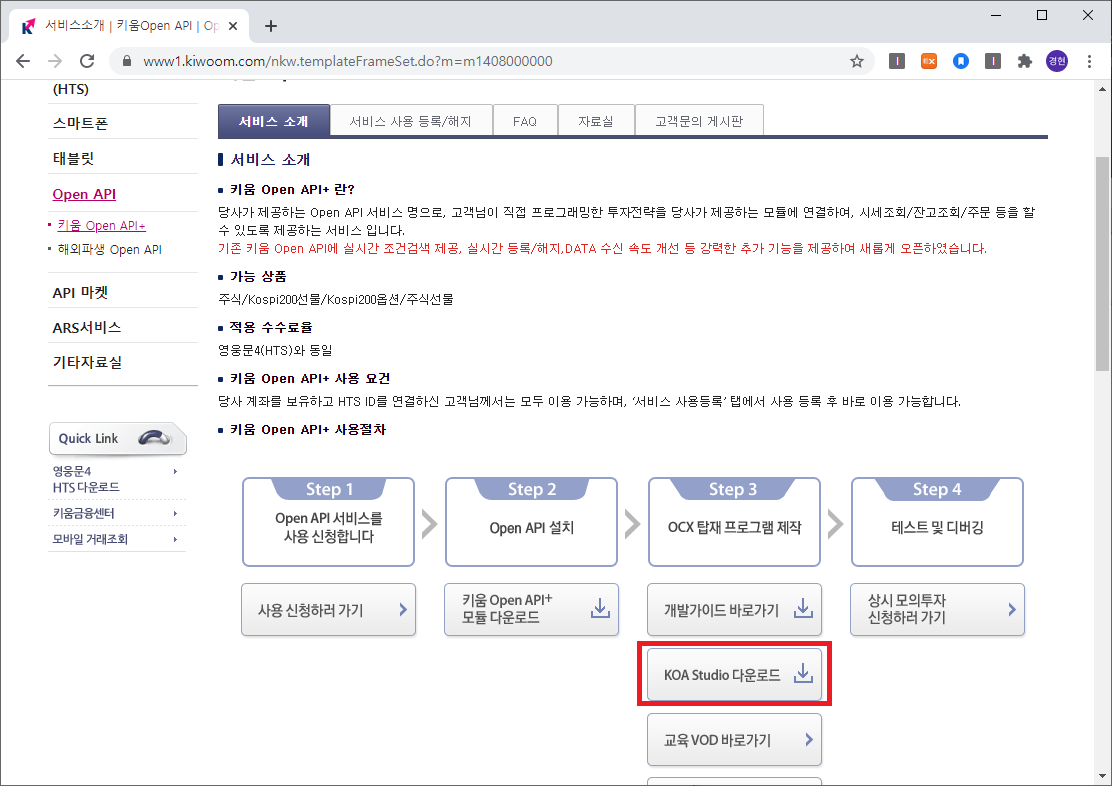Click the Kiwoom favicon on the browser tab

pos(27,26)
